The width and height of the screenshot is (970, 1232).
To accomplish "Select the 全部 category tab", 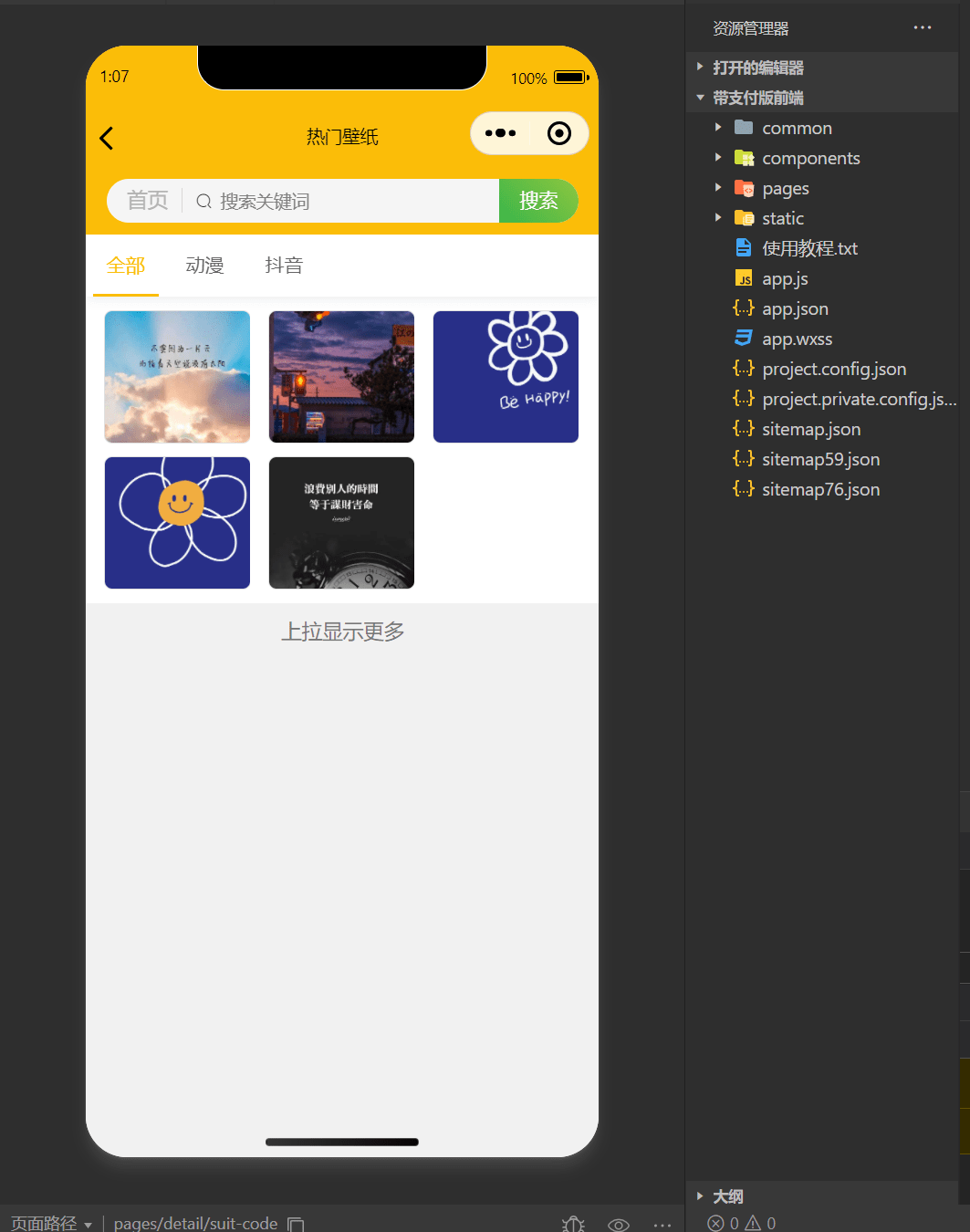I will click(x=126, y=266).
